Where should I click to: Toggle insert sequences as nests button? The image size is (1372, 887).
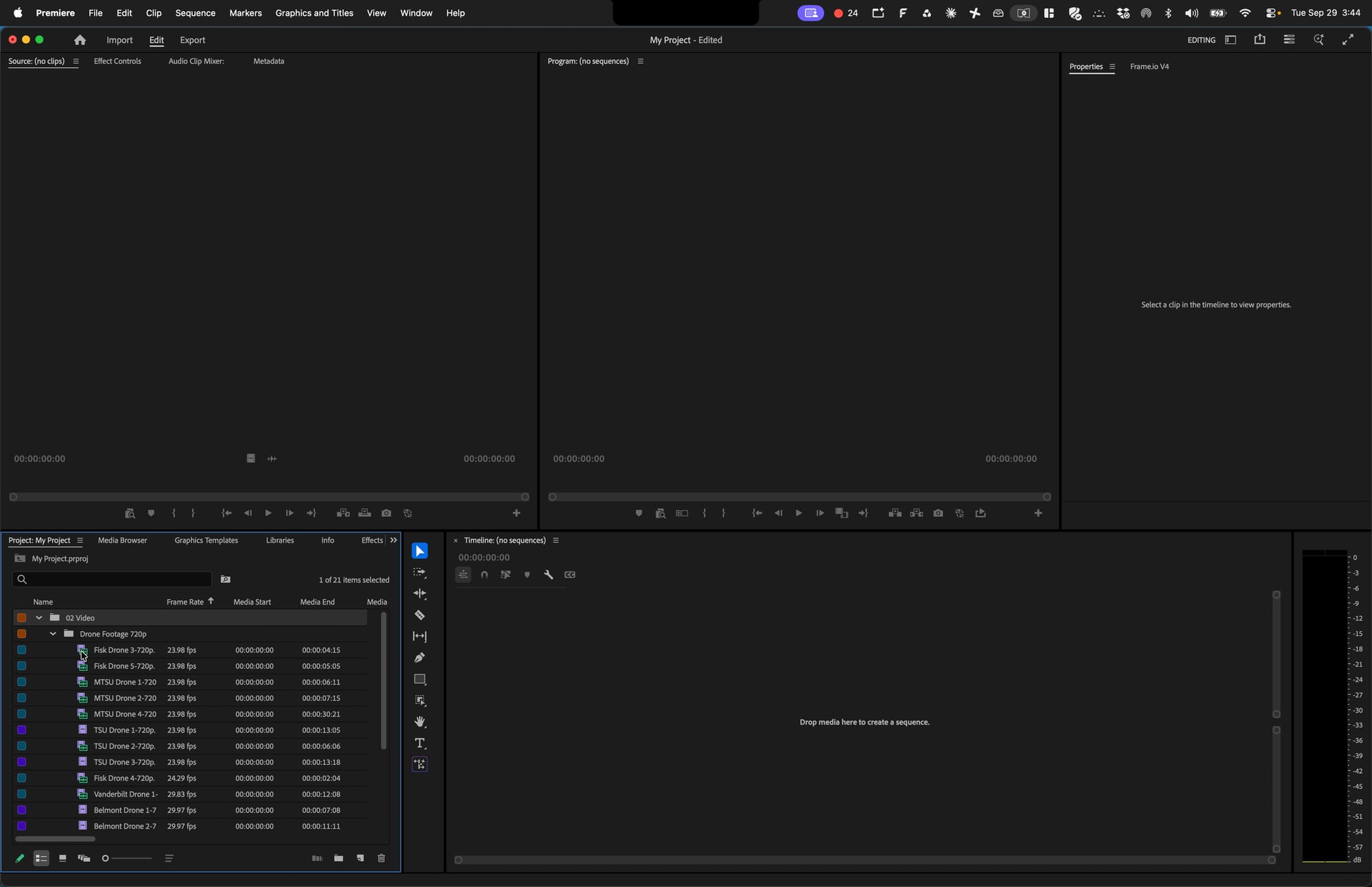463,575
